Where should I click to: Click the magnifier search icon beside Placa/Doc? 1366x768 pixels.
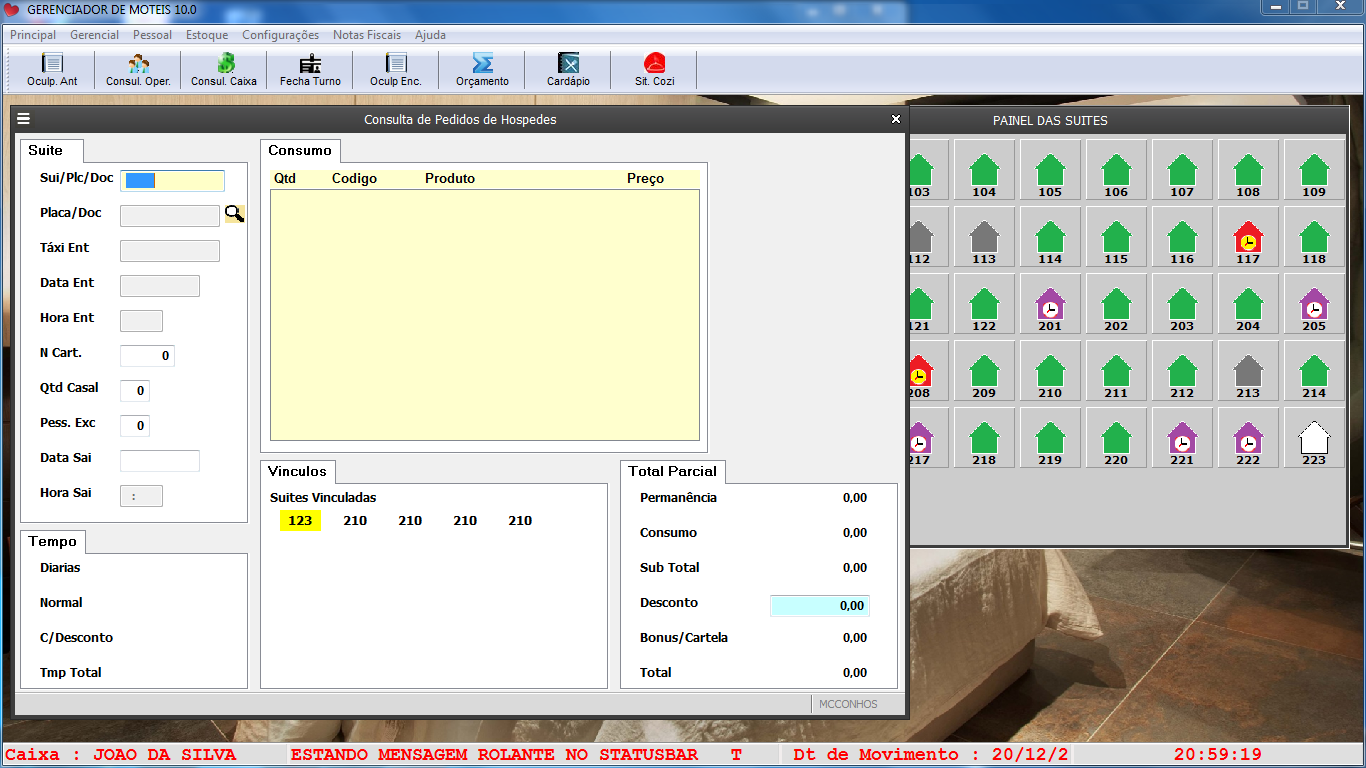pos(234,214)
